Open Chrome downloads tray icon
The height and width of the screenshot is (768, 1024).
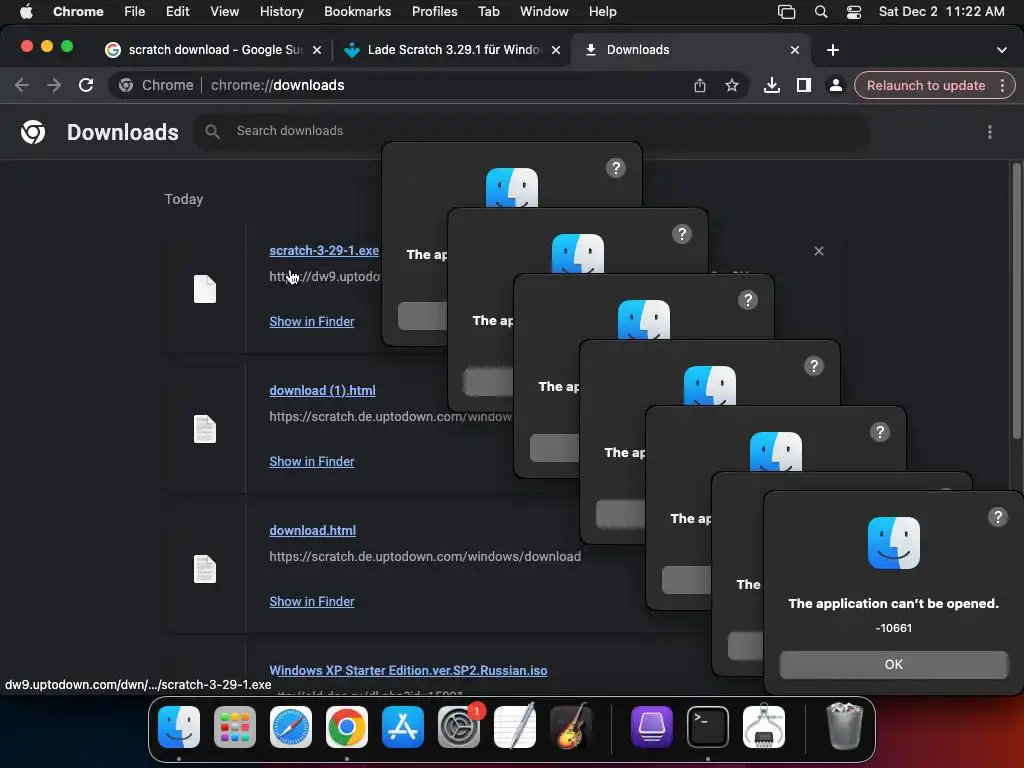pyautogui.click(x=772, y=85)
